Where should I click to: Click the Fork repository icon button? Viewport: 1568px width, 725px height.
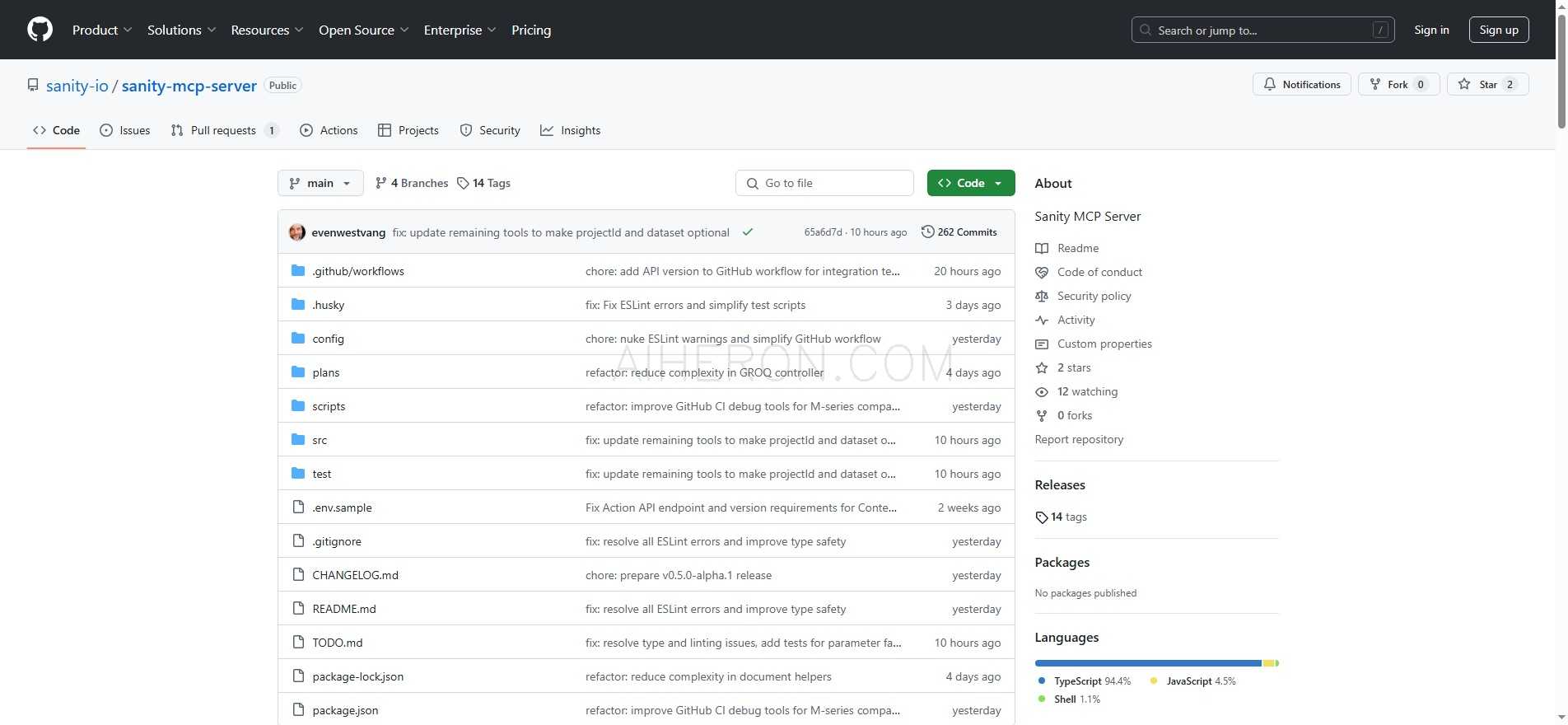pyautogui.click(x=1398, y=84)
